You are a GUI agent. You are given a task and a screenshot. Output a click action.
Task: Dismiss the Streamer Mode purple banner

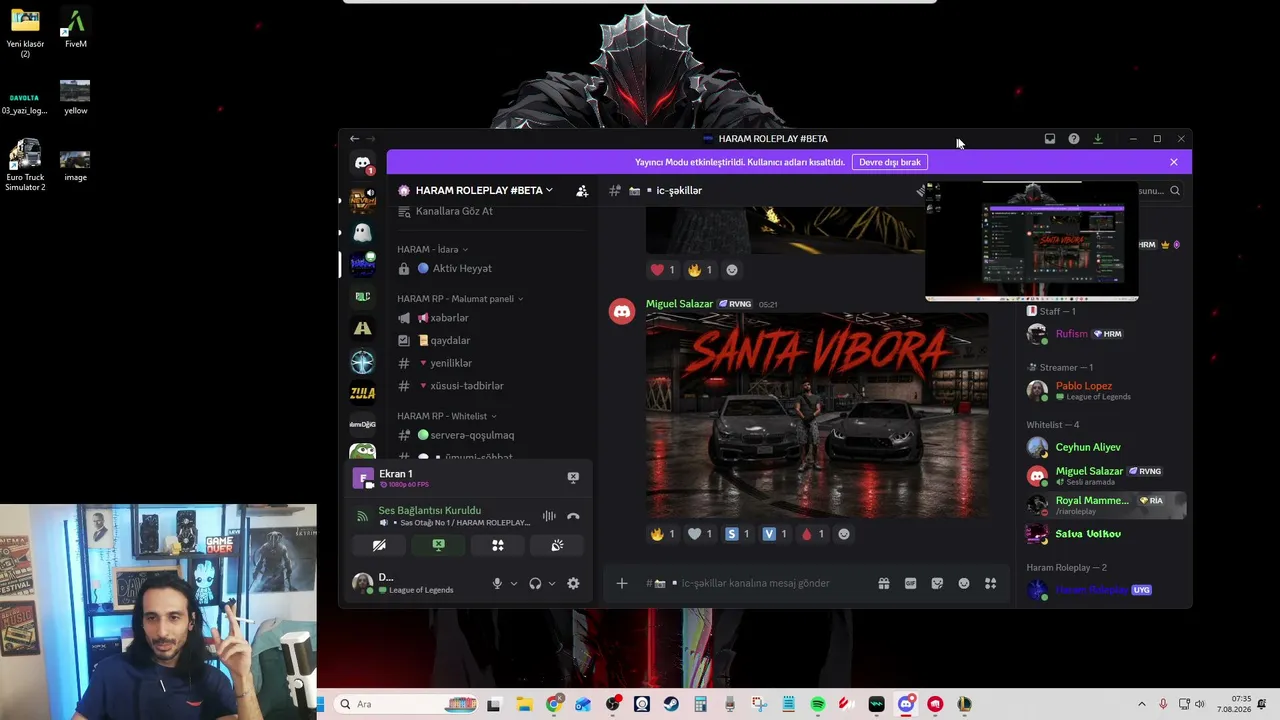[x=1174, y=162]
